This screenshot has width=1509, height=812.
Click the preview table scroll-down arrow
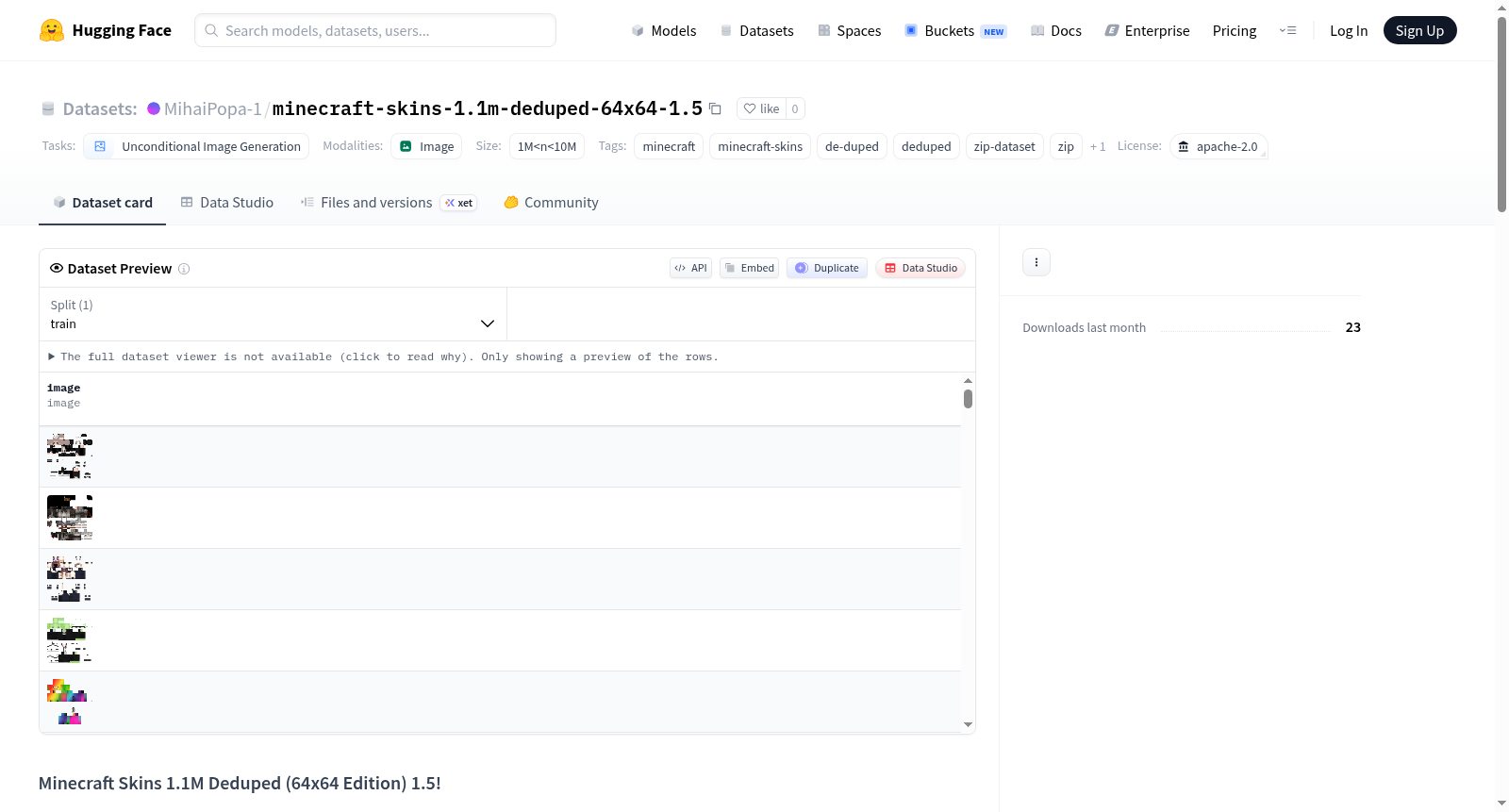pos(968,724)
